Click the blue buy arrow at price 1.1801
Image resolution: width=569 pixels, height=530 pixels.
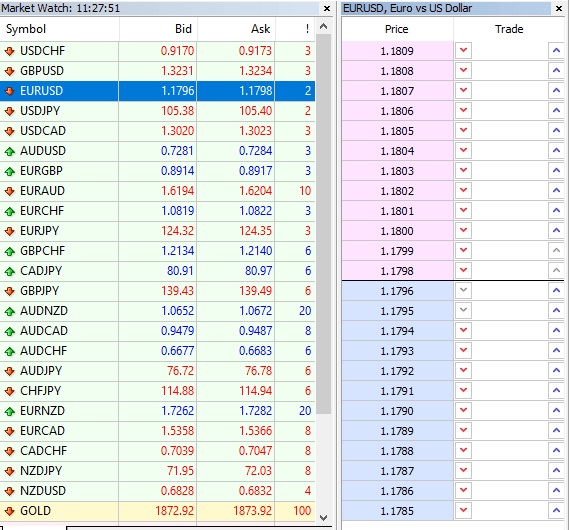click(556, 210)
